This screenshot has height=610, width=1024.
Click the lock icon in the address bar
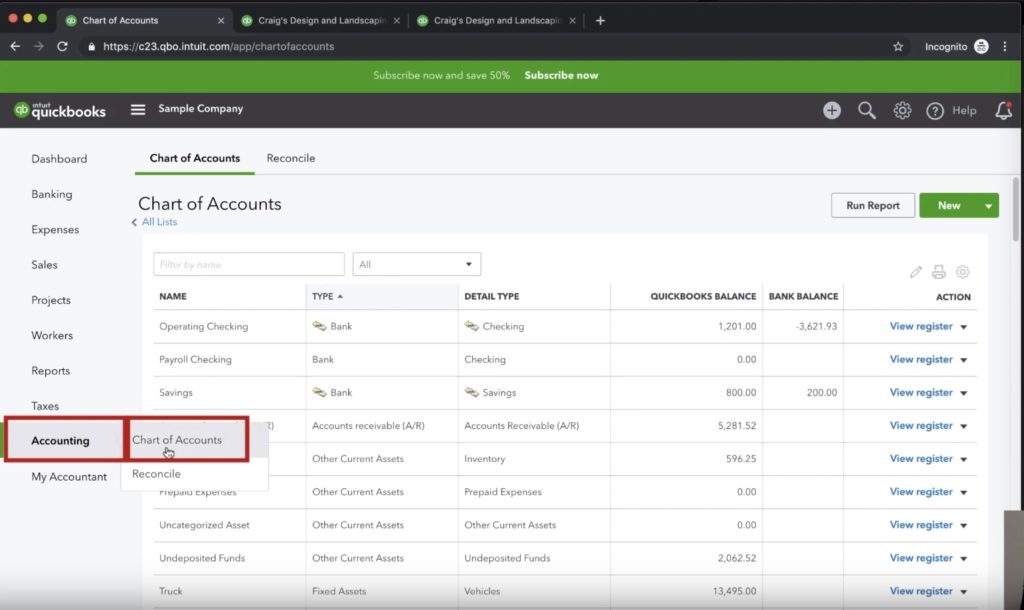coord(91,46)
